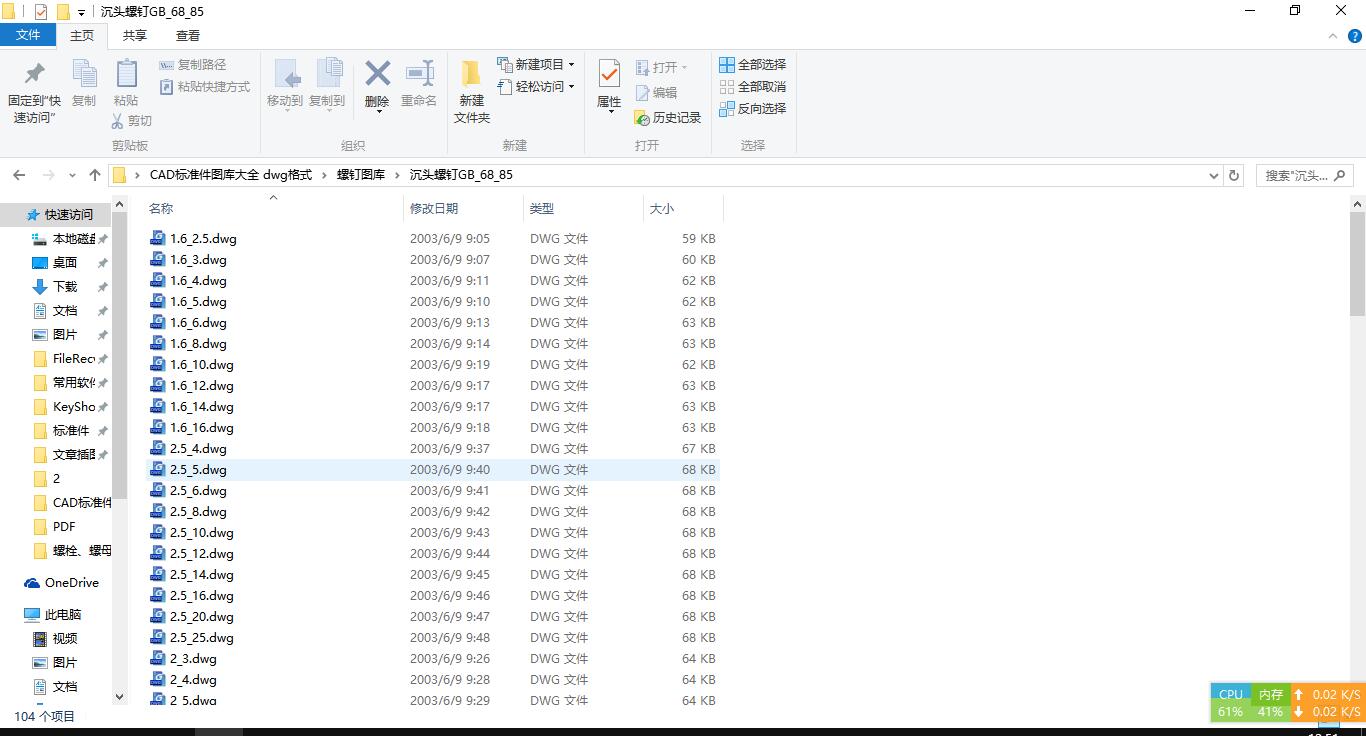Go up one folder level arrow
Image resolution: width=1366 pixels, height=736 pixels.
click(x=95, y=175)
